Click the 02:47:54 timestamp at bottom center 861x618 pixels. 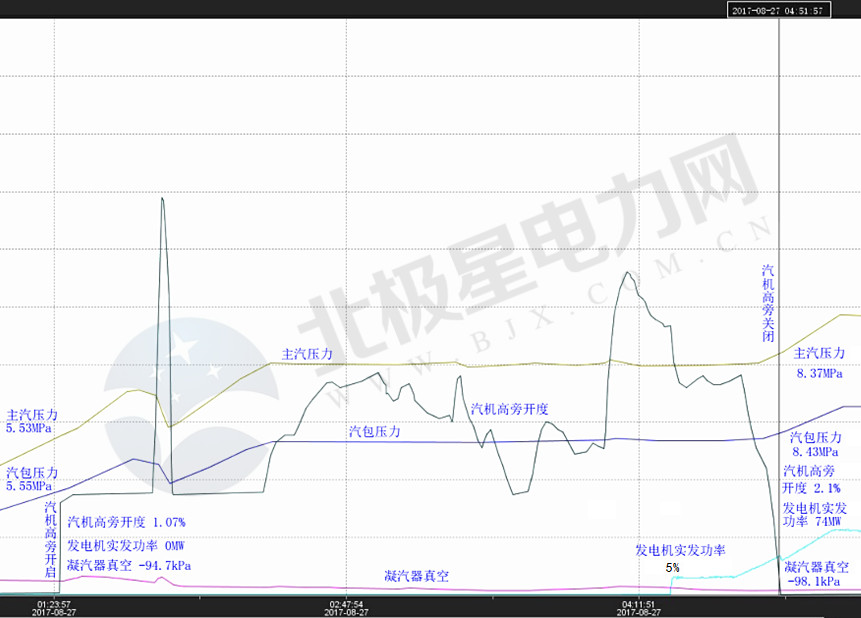click(346, 604)
